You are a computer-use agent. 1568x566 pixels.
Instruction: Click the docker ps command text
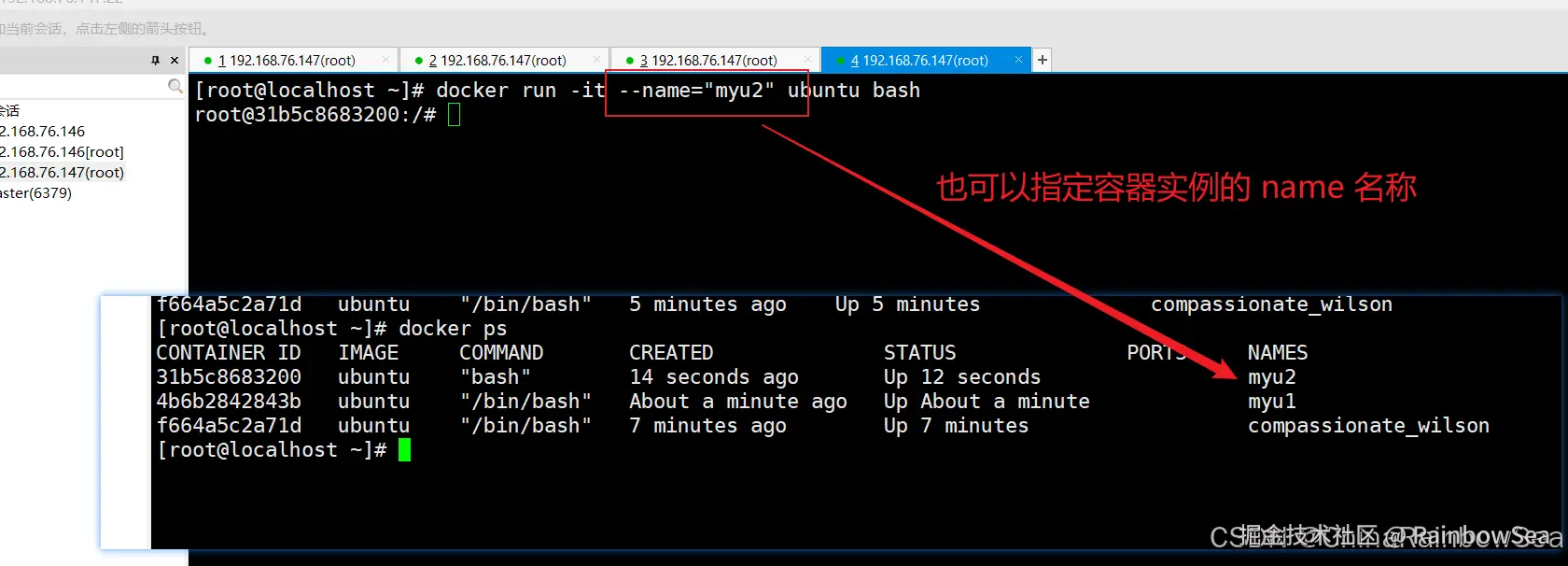[453, 329]
